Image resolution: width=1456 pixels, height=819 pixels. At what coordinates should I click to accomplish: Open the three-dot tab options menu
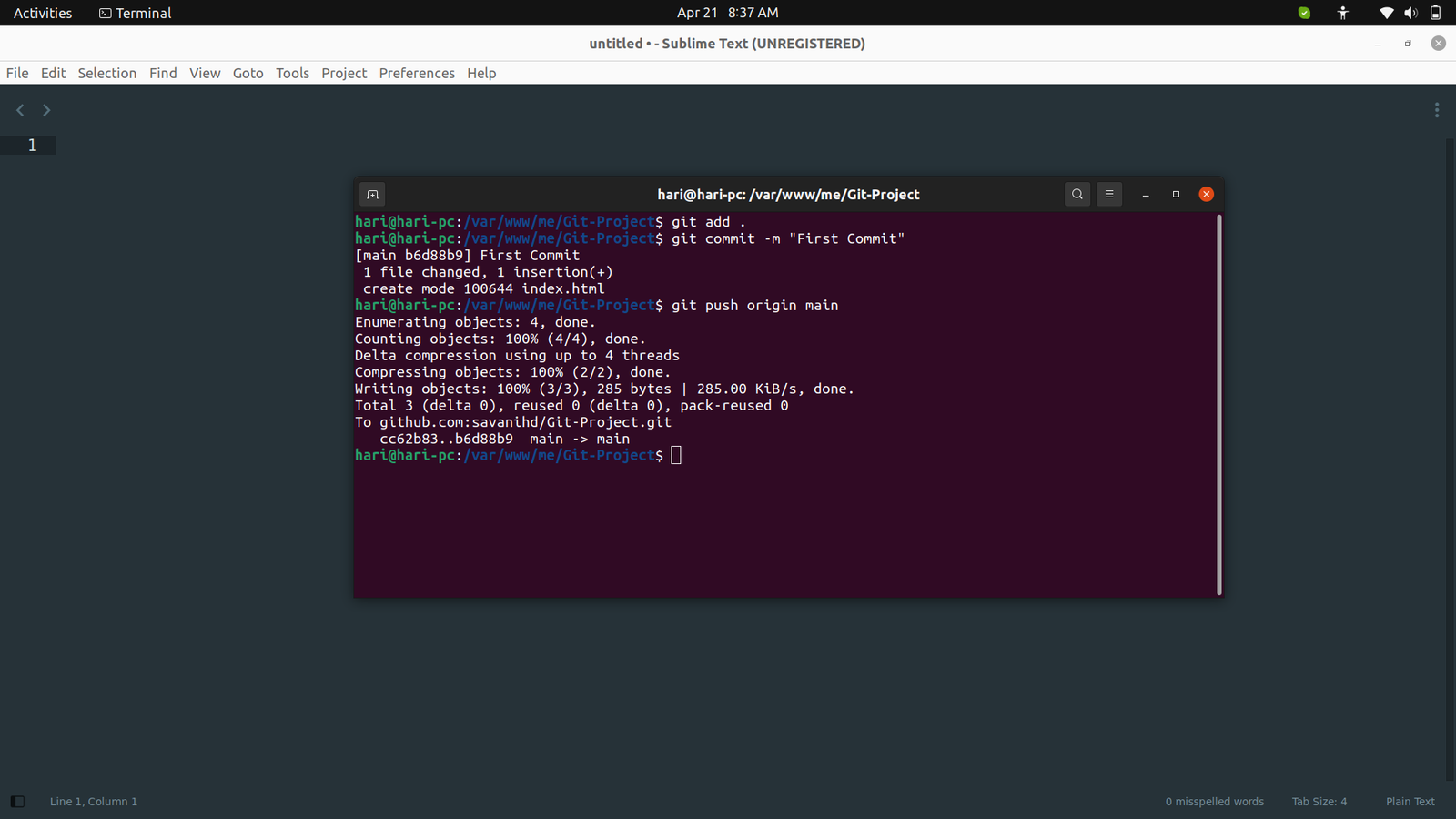pyautogui.click(x=1436, y=110)
